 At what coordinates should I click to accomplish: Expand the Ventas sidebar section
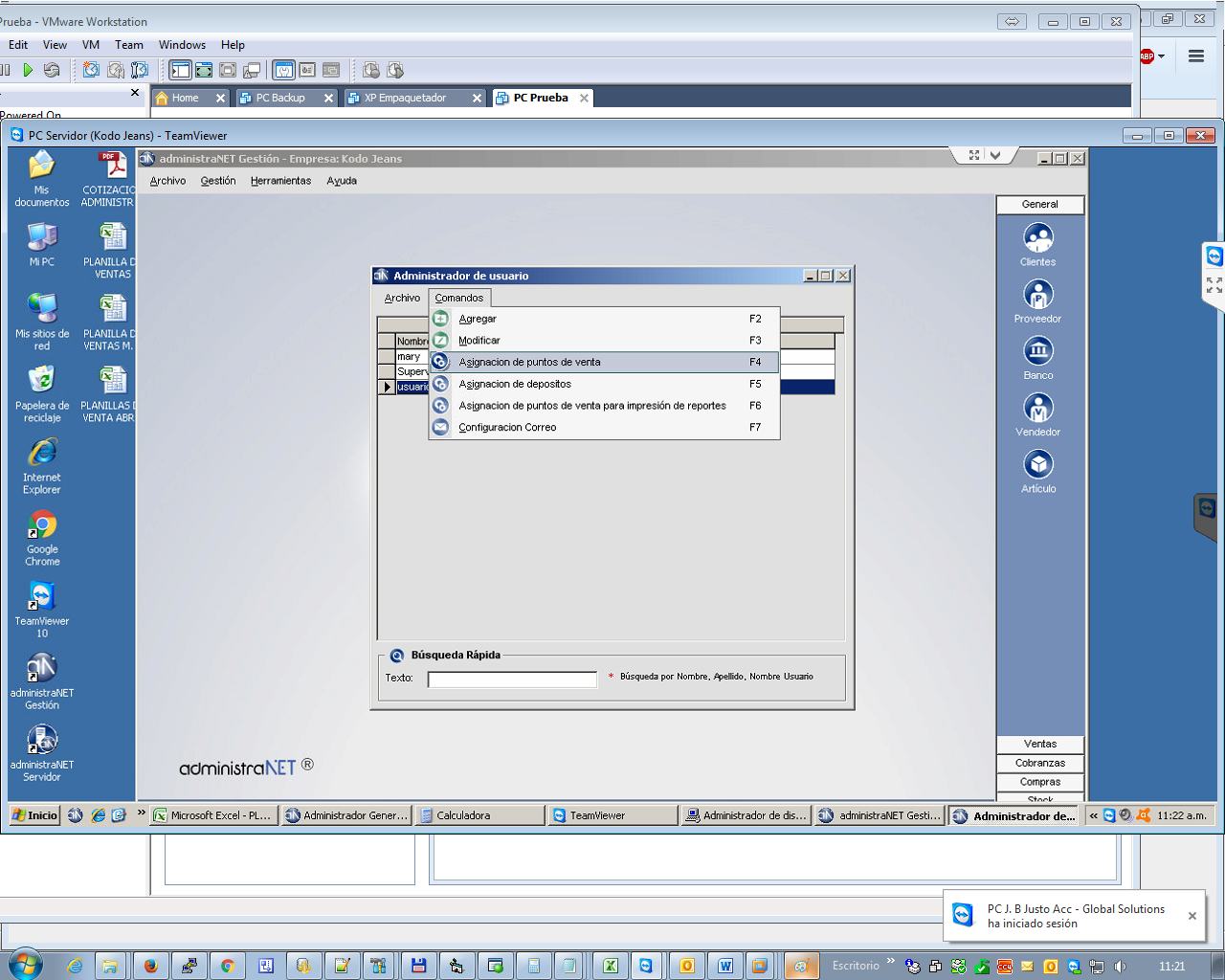[1040, 744]
